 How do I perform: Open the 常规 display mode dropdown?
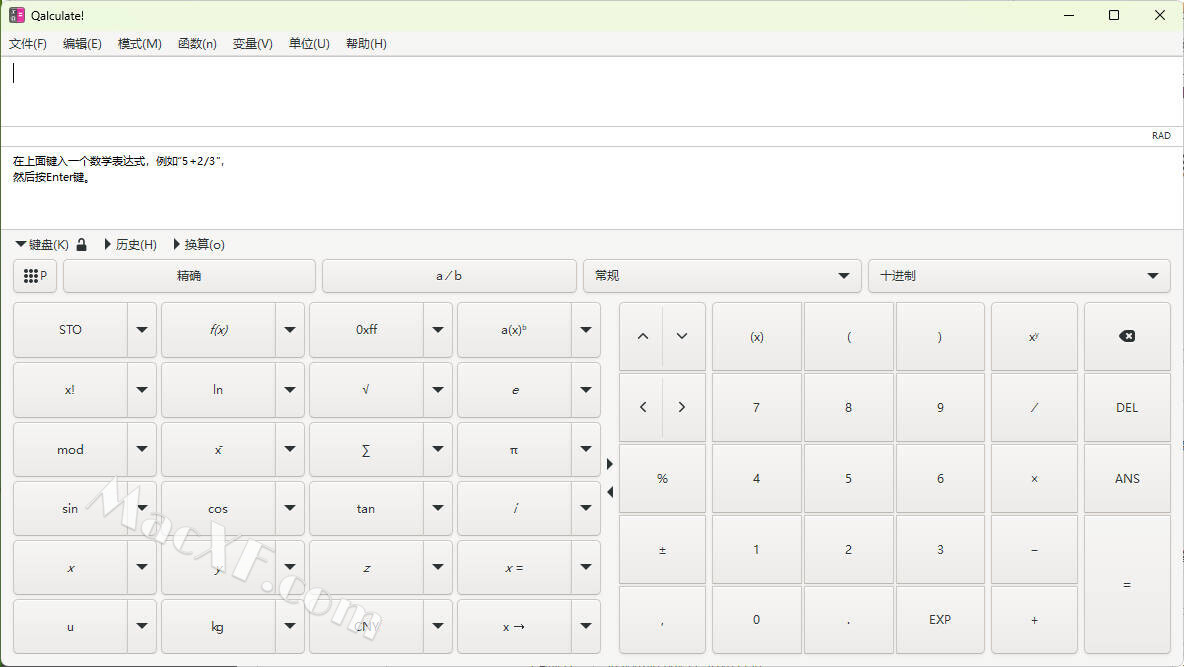(x=722, y=276)
